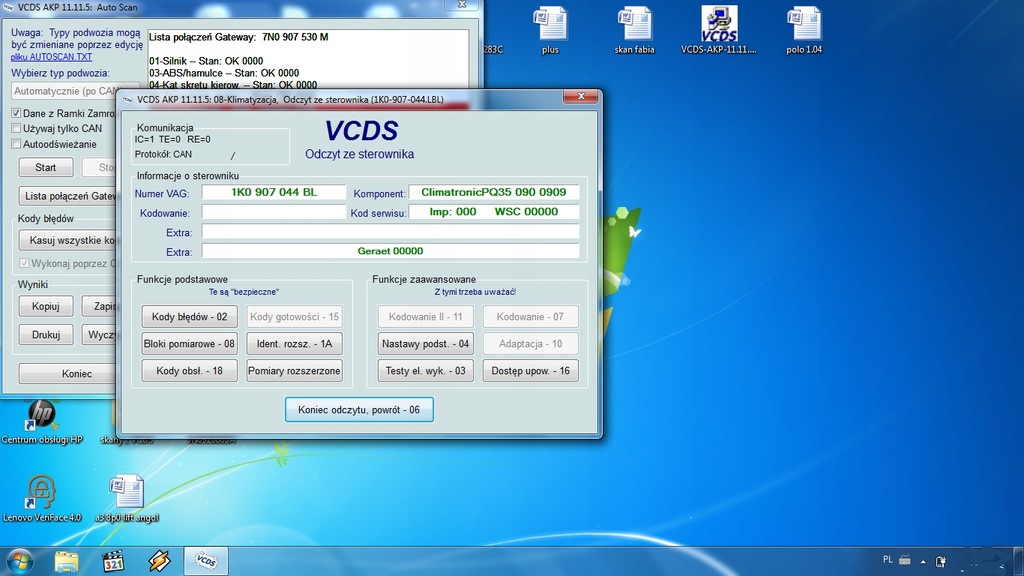
Task: Click 'Koniec odczytu, powrót - 06'
Action: click(359, 409)
